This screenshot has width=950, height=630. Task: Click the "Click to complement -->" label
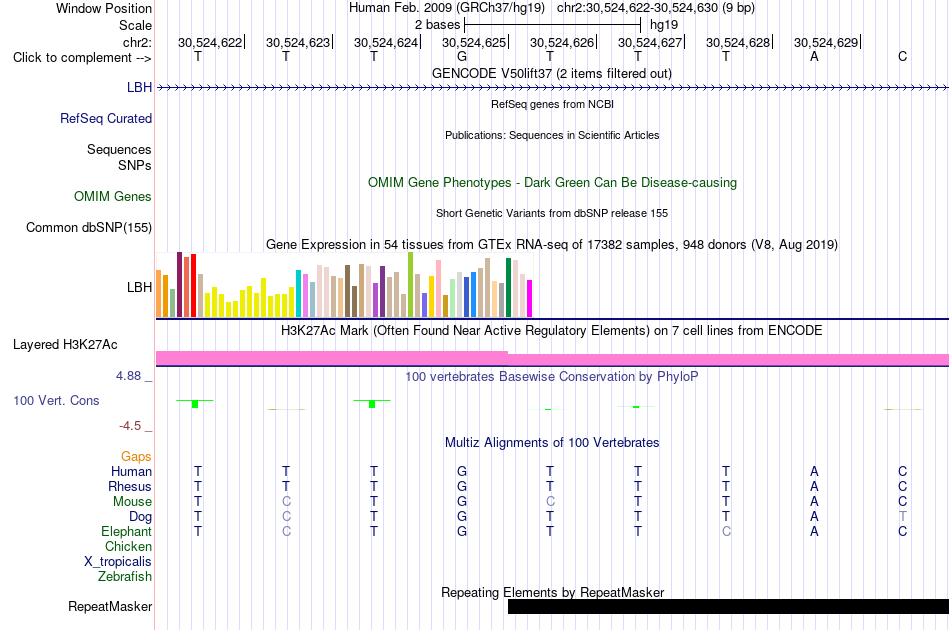(x=82, y=58)
